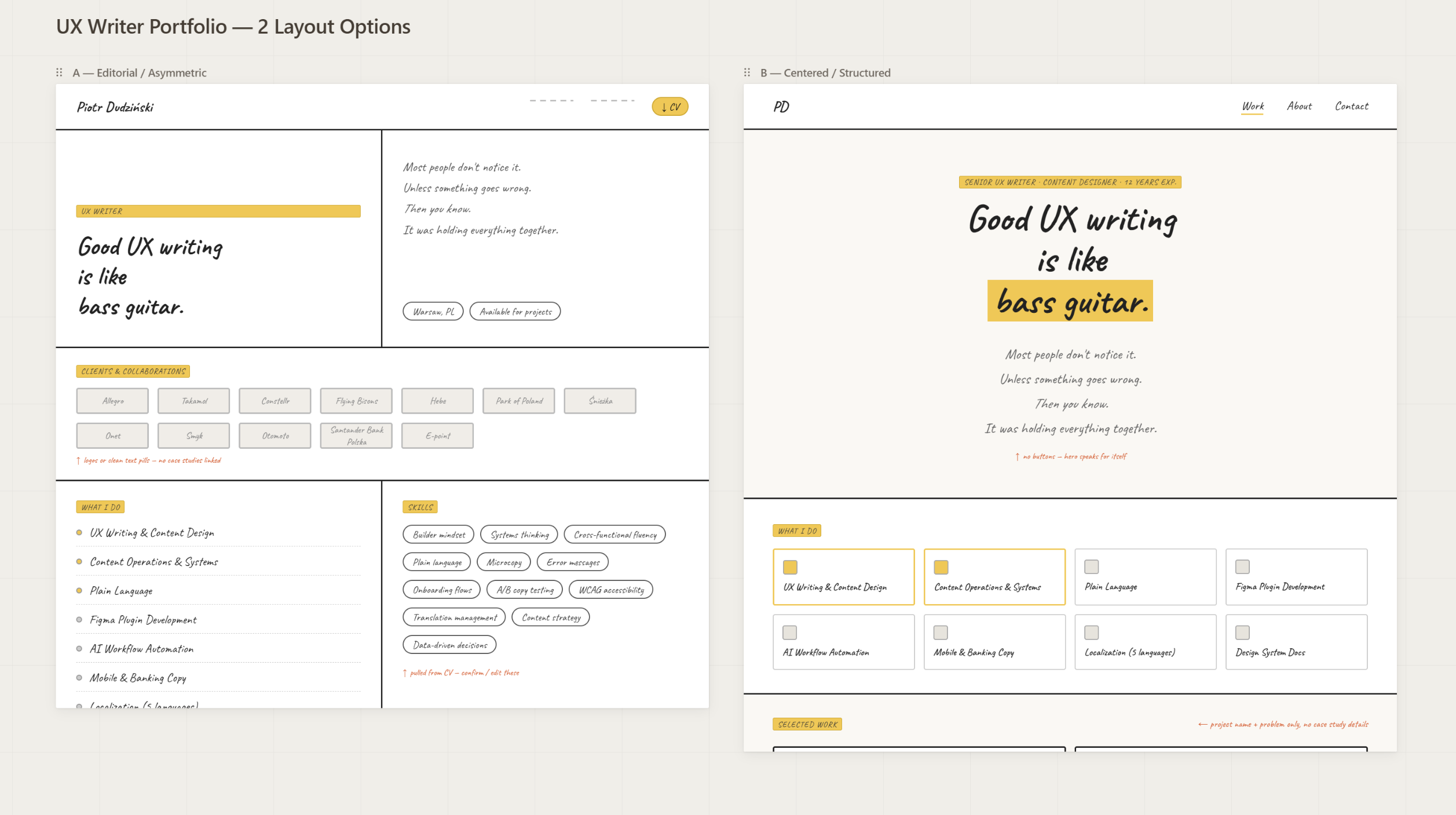
Task: Click the Localization (5 languages) card icon
Action: [1092, 632]
